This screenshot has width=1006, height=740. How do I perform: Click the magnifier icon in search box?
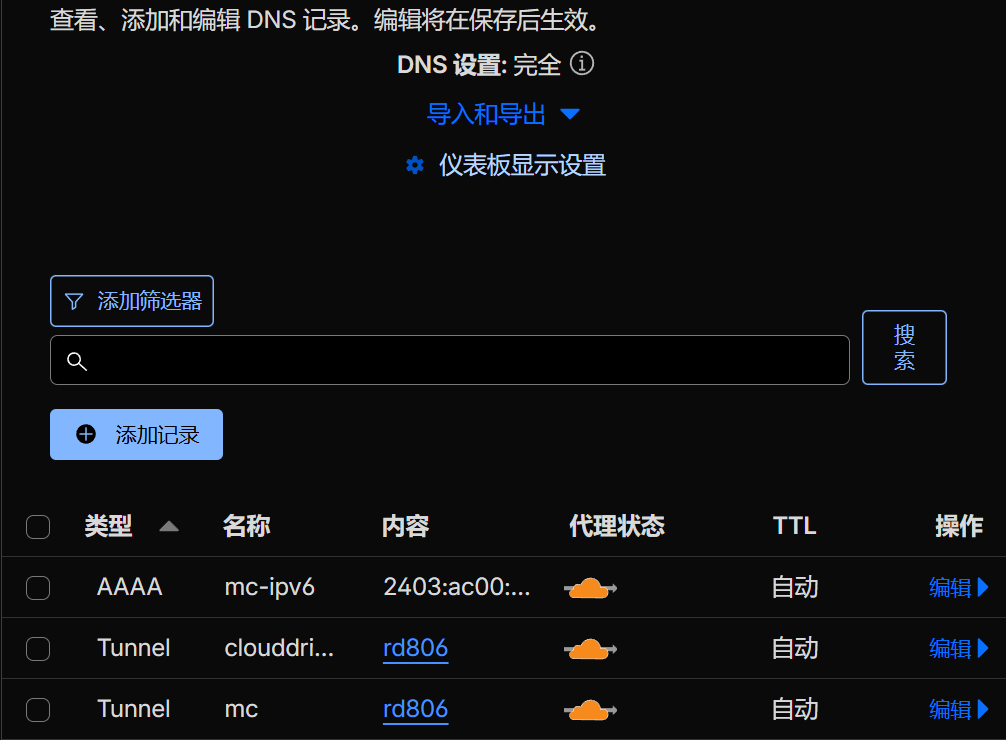pos(77,361)
